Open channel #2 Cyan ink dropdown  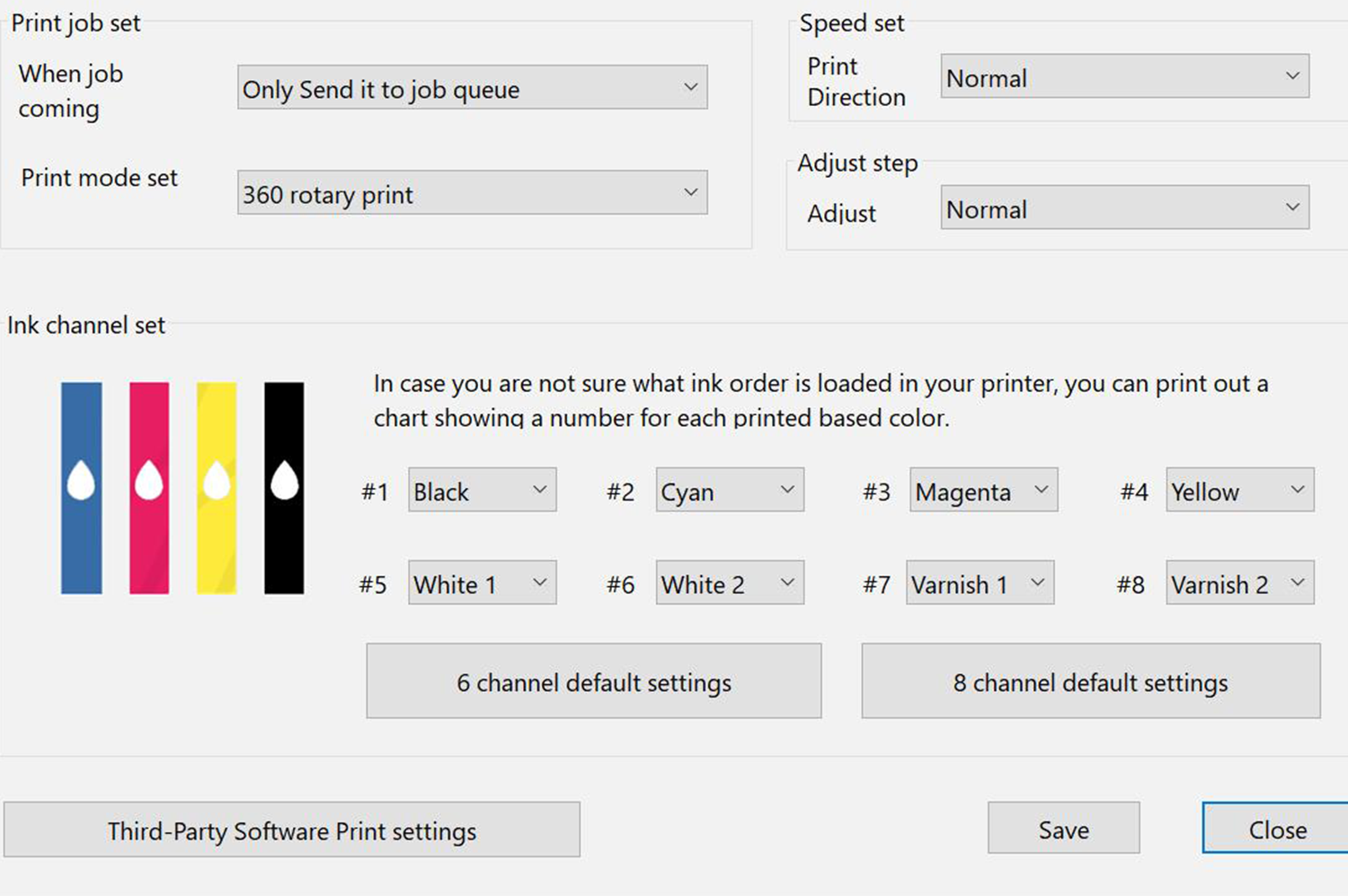[x=729, y=491]
